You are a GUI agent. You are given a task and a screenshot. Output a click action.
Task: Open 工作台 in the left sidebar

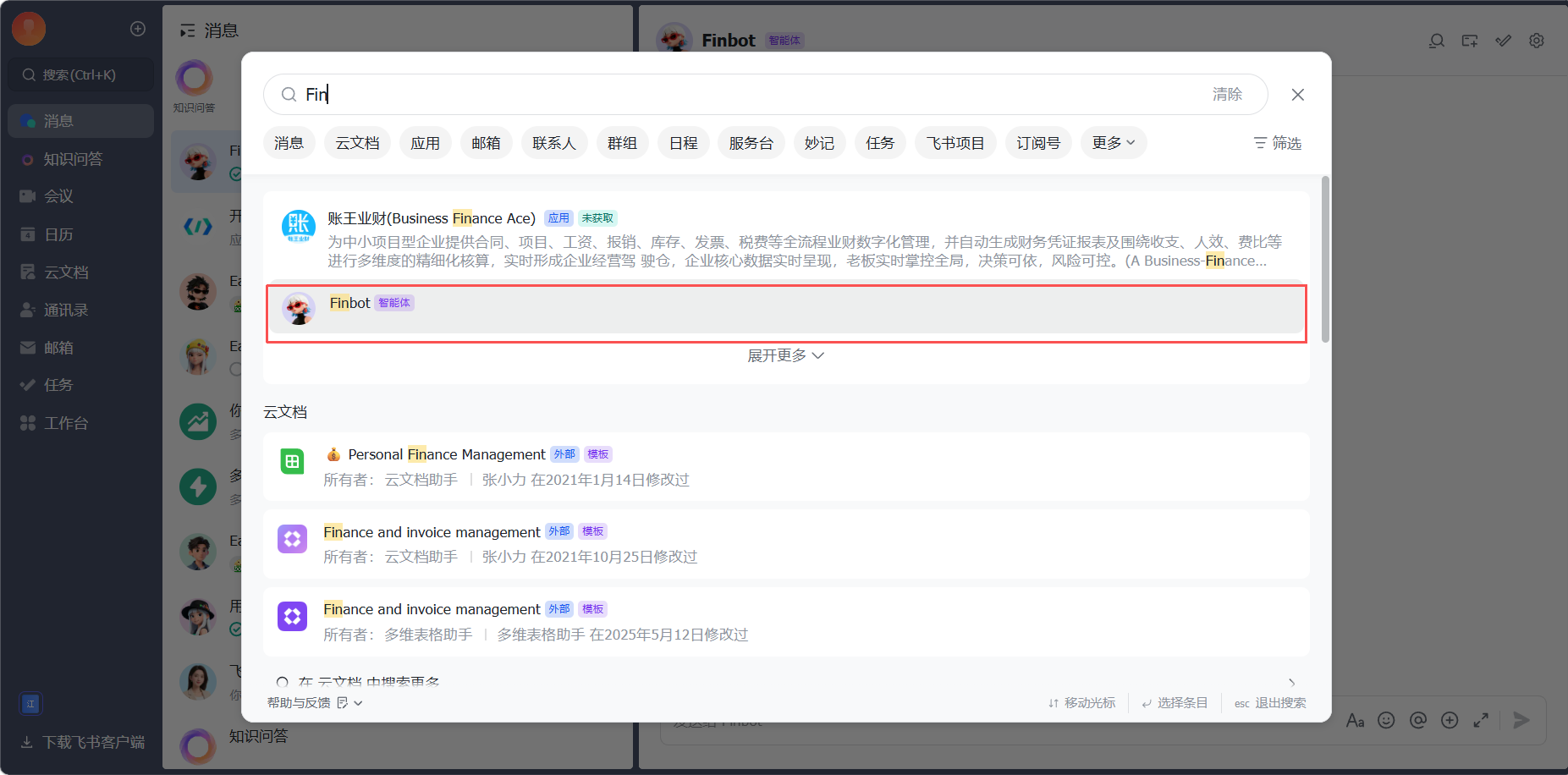click(x=80, y=423)
